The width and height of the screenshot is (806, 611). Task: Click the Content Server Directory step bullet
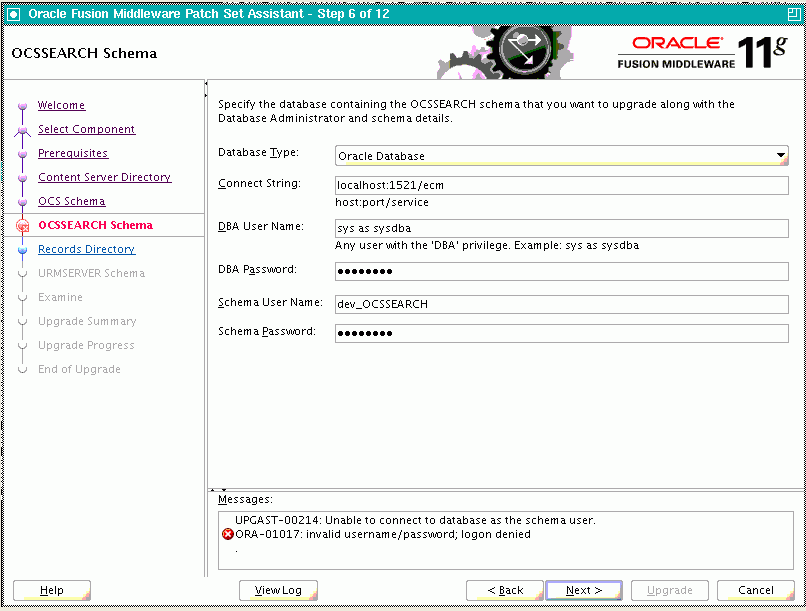(22, 178)
